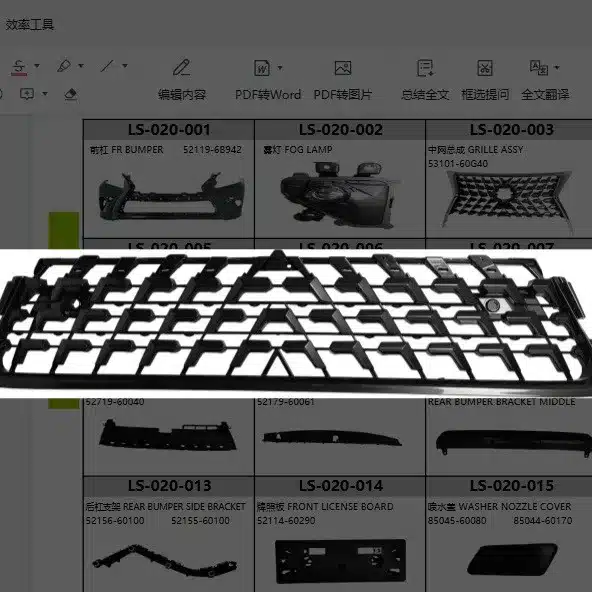Click part number 52155-60100
The width and height of the screenshot is (592, 592).
click(x=200, y=521)
